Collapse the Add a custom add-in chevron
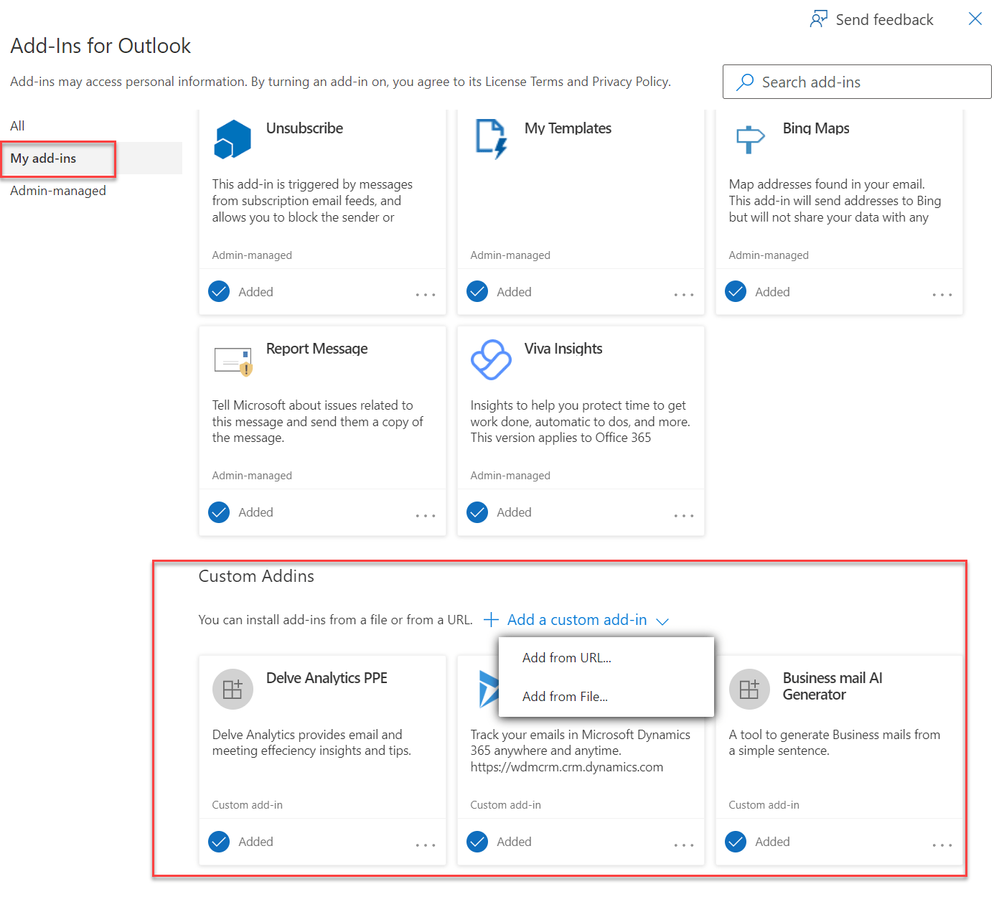The image size is (999, 904). pyautogui.click(x=663, y=621)
